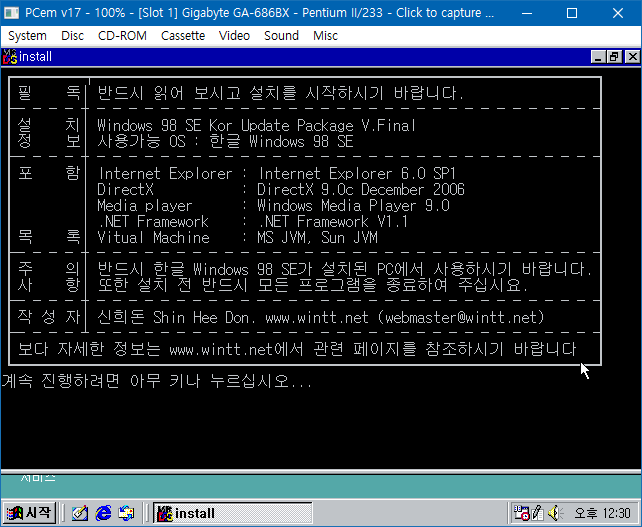The image size is (642, 527).
Task: Click the 'Internet Explorer 6.0 SP1' text
Action: (357, 174)
